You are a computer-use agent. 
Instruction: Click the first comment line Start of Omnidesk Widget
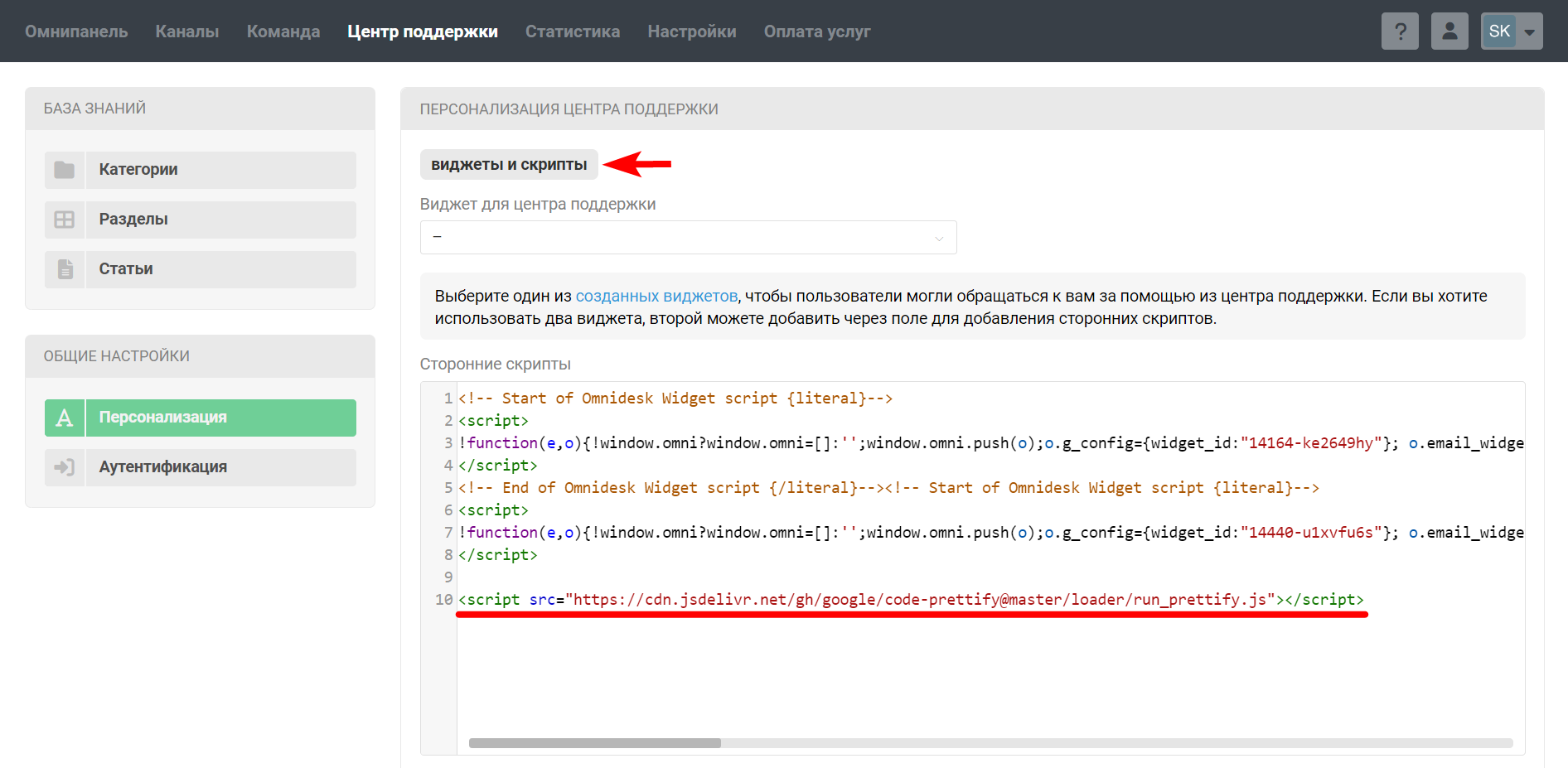[x=675, y=398]
